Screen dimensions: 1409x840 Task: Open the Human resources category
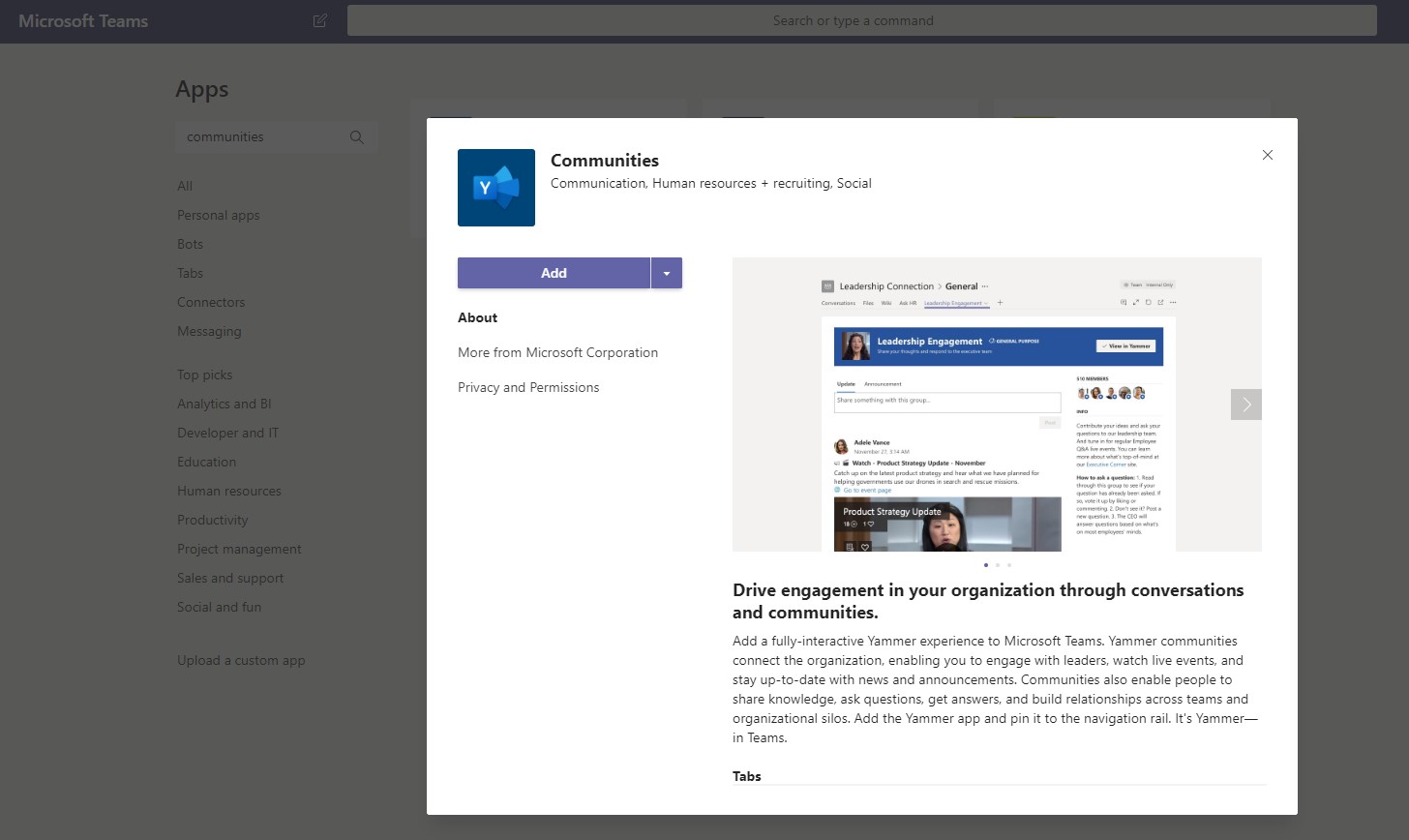click(x=229, y=491)
